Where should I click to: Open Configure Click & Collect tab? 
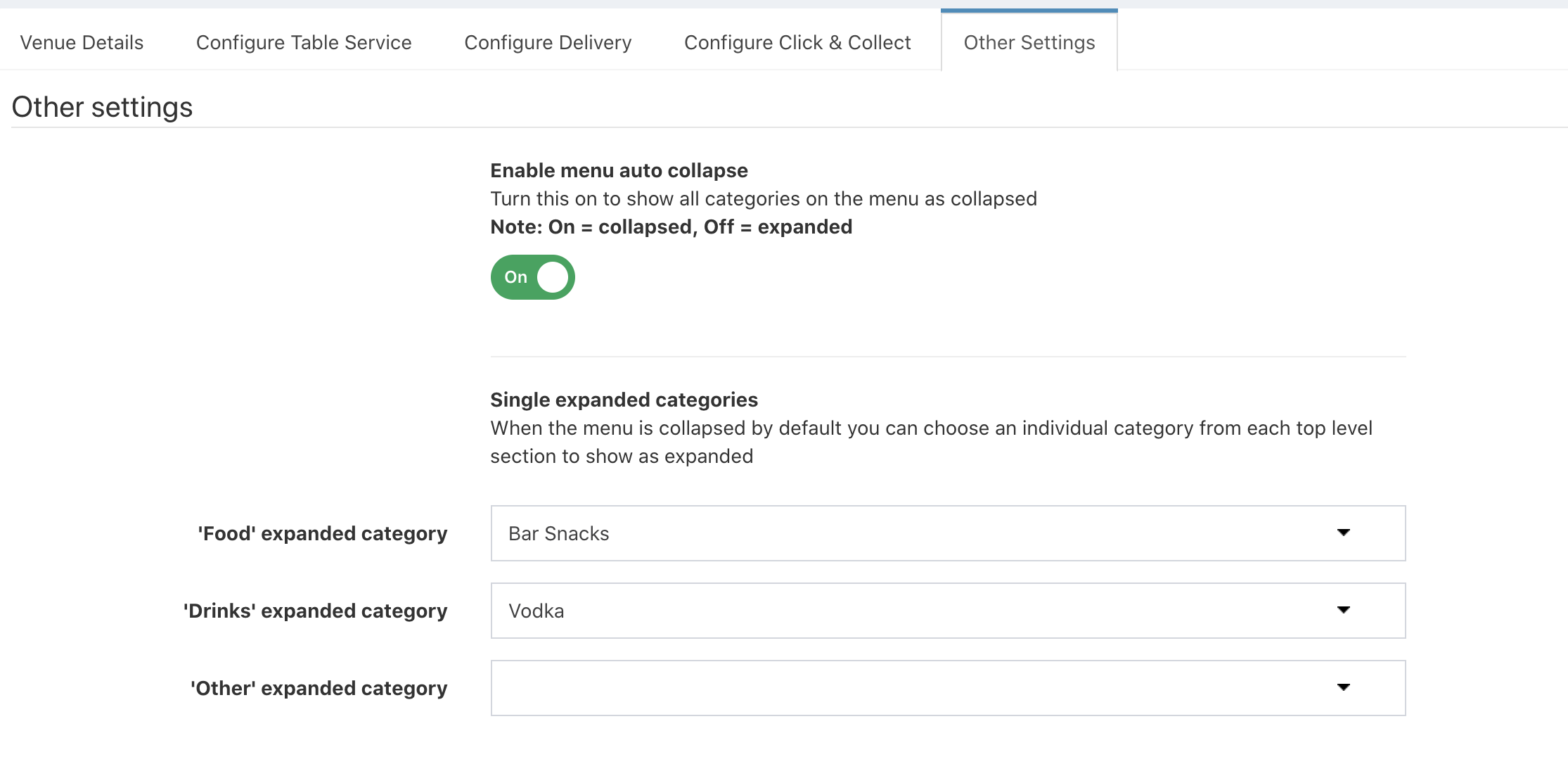point(797,43)
